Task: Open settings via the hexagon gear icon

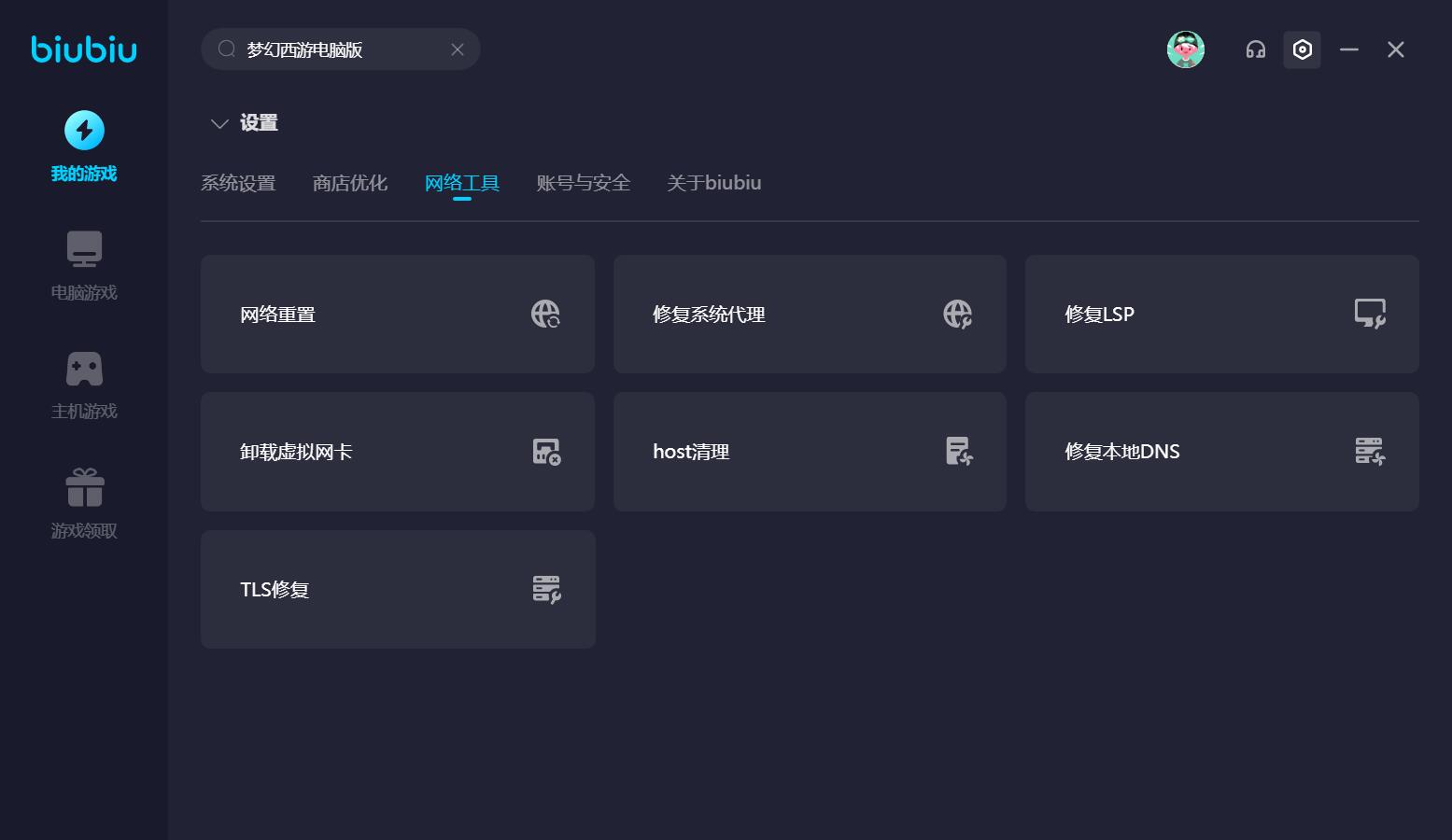Action: [x=1302, y=49]
